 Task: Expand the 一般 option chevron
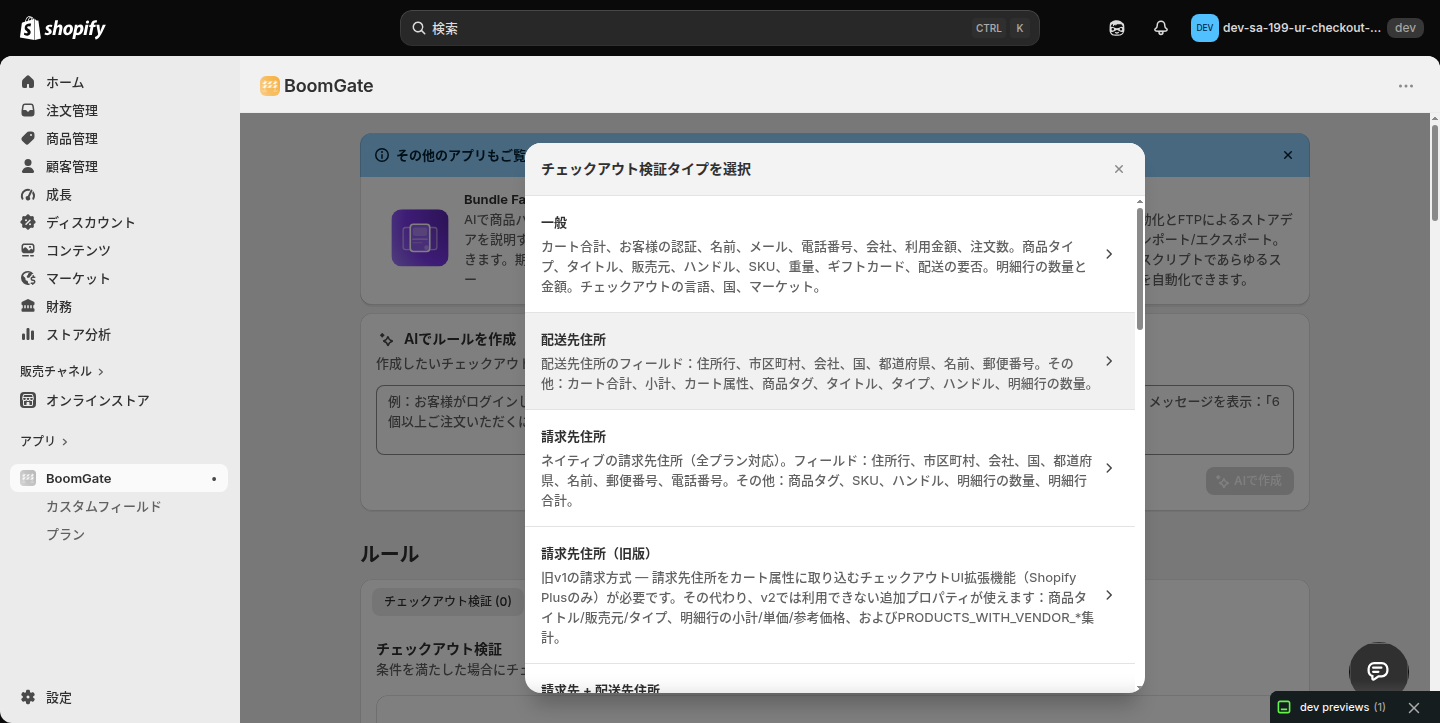1109,254
